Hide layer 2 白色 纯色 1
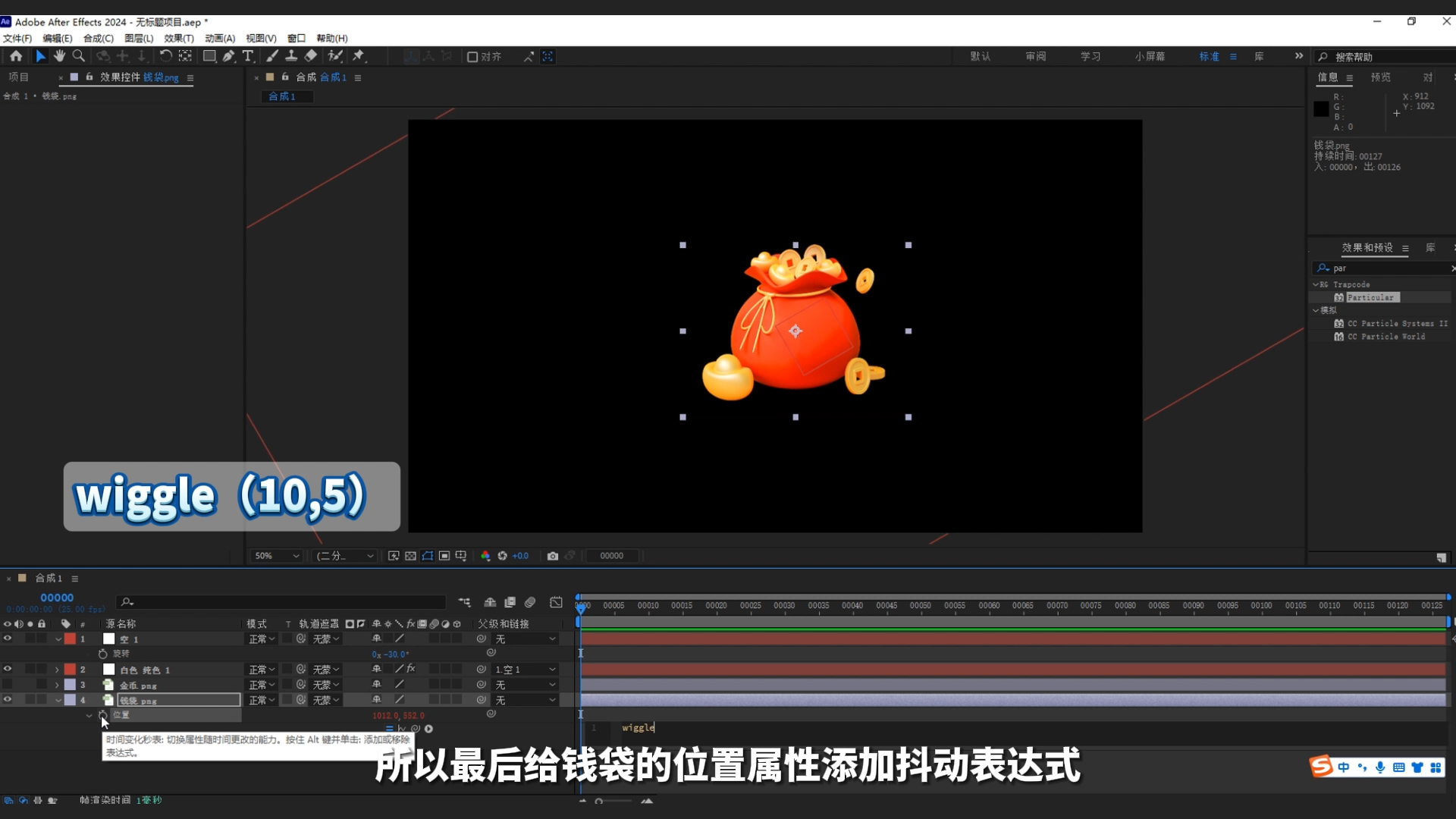Viewport: 1456px width, 819px height. (8, 669)
